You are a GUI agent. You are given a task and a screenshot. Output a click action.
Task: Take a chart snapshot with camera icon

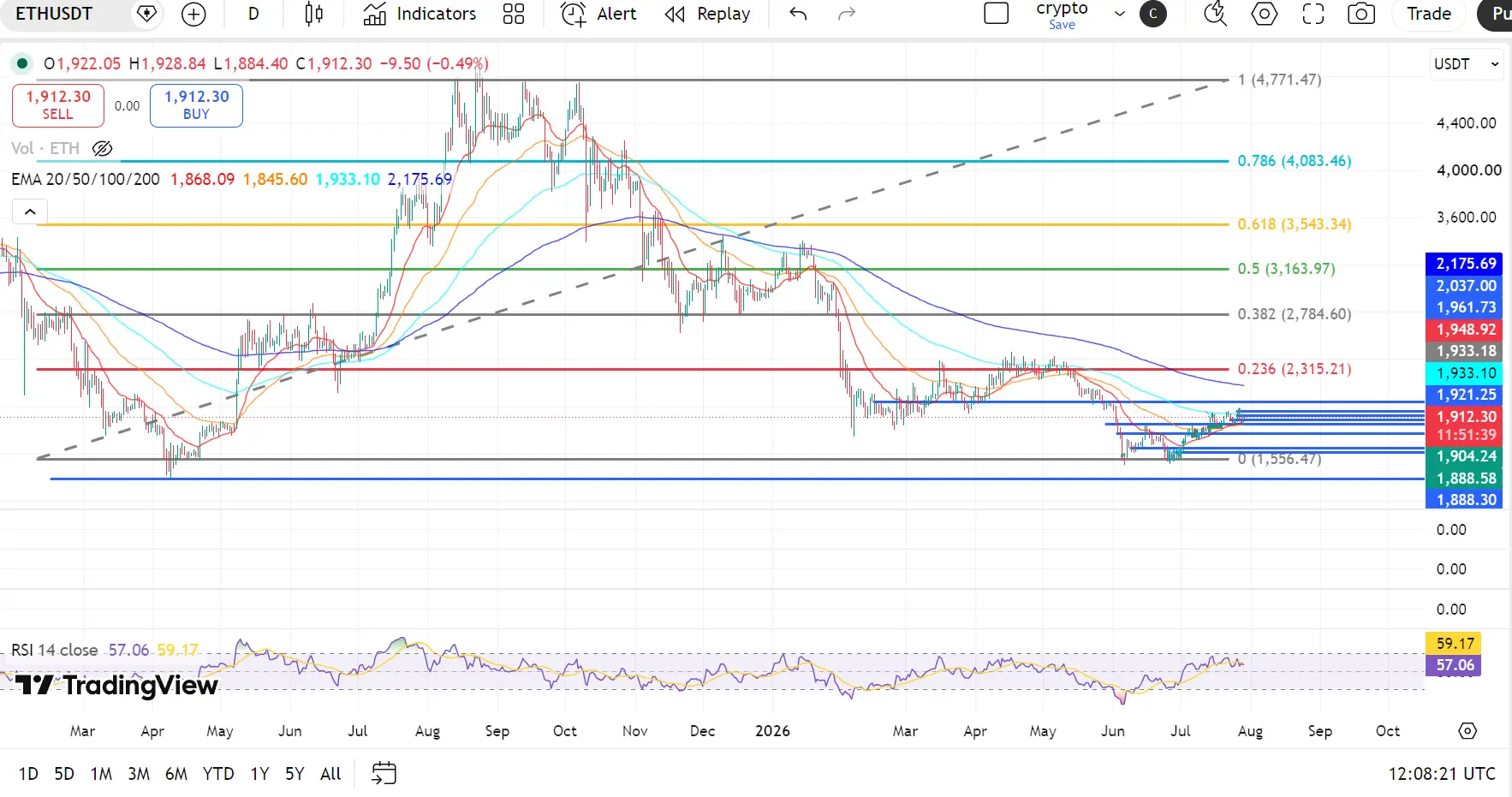tap(1361, 14)
